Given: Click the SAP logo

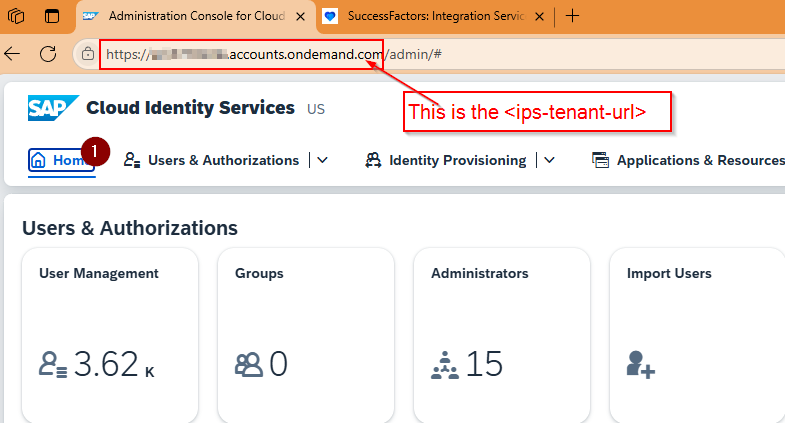Looking at the screenshot, I should point(53,108).
